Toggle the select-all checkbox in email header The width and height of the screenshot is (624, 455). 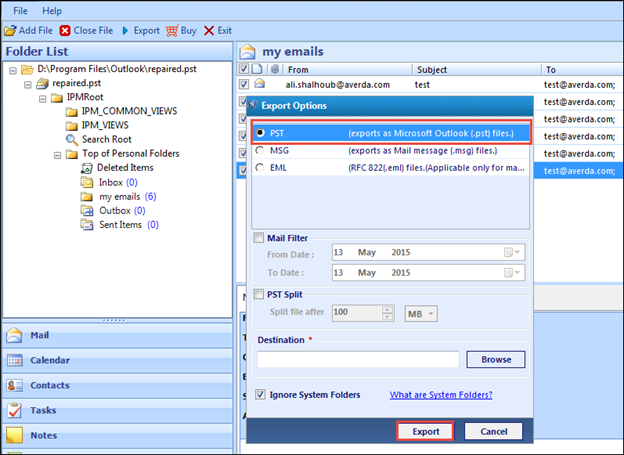click(244, 69)
